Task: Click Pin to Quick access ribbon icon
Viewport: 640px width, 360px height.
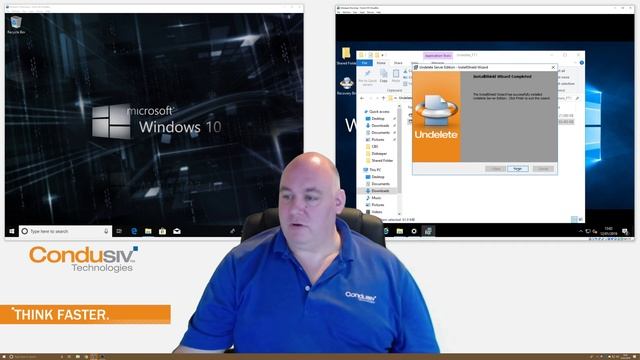Action: pos(367,77)
